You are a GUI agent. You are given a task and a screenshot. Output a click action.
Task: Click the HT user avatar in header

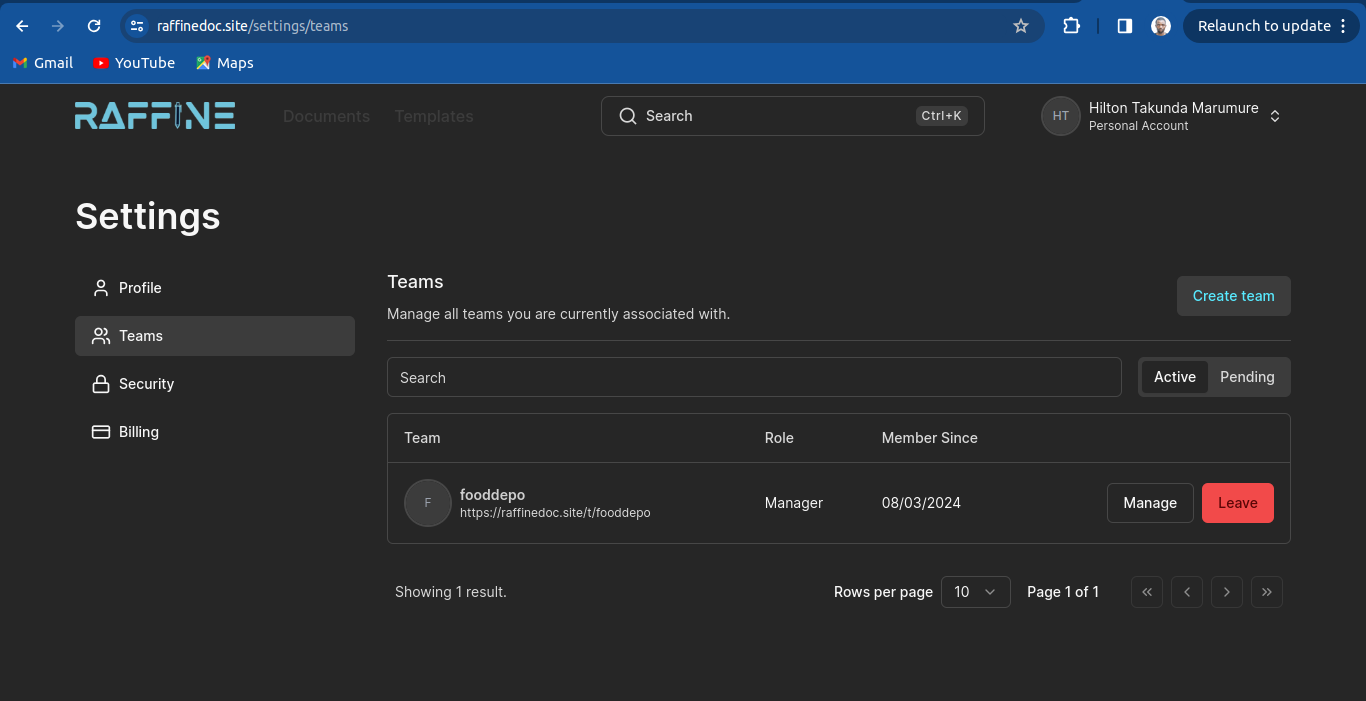coord(1061,116)
